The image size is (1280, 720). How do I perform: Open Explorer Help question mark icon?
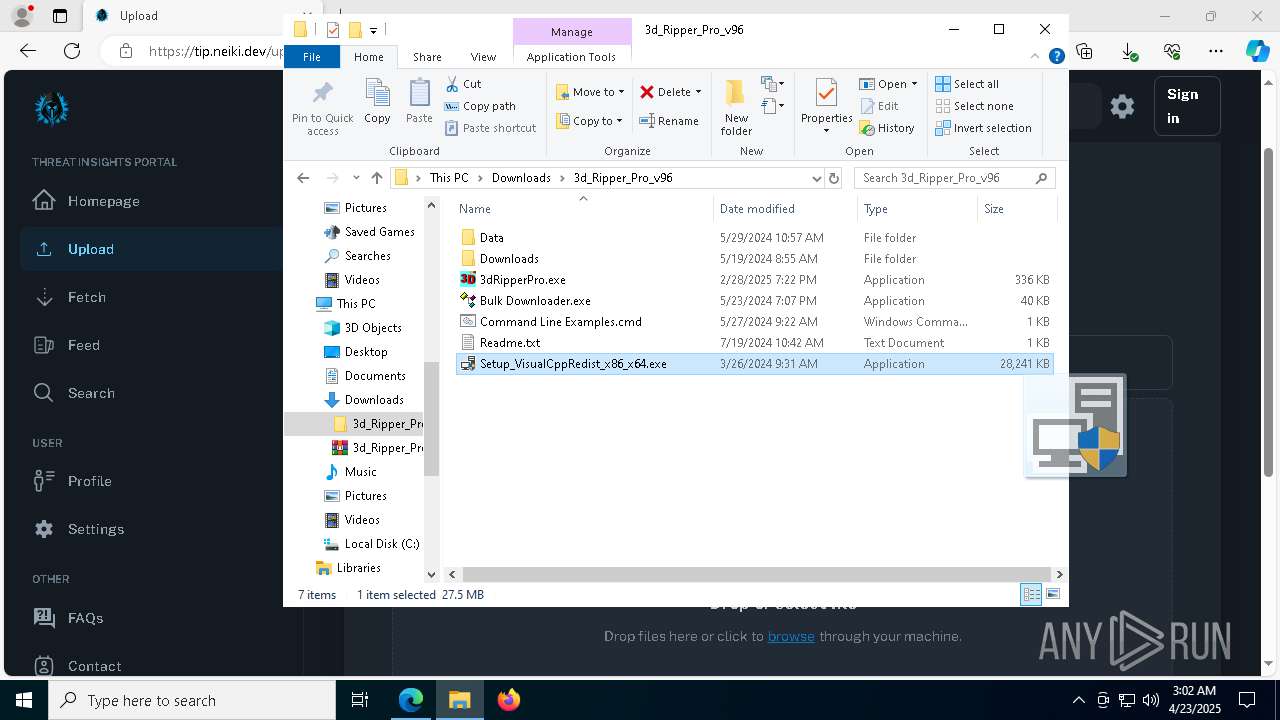(x=1056, y=57)
